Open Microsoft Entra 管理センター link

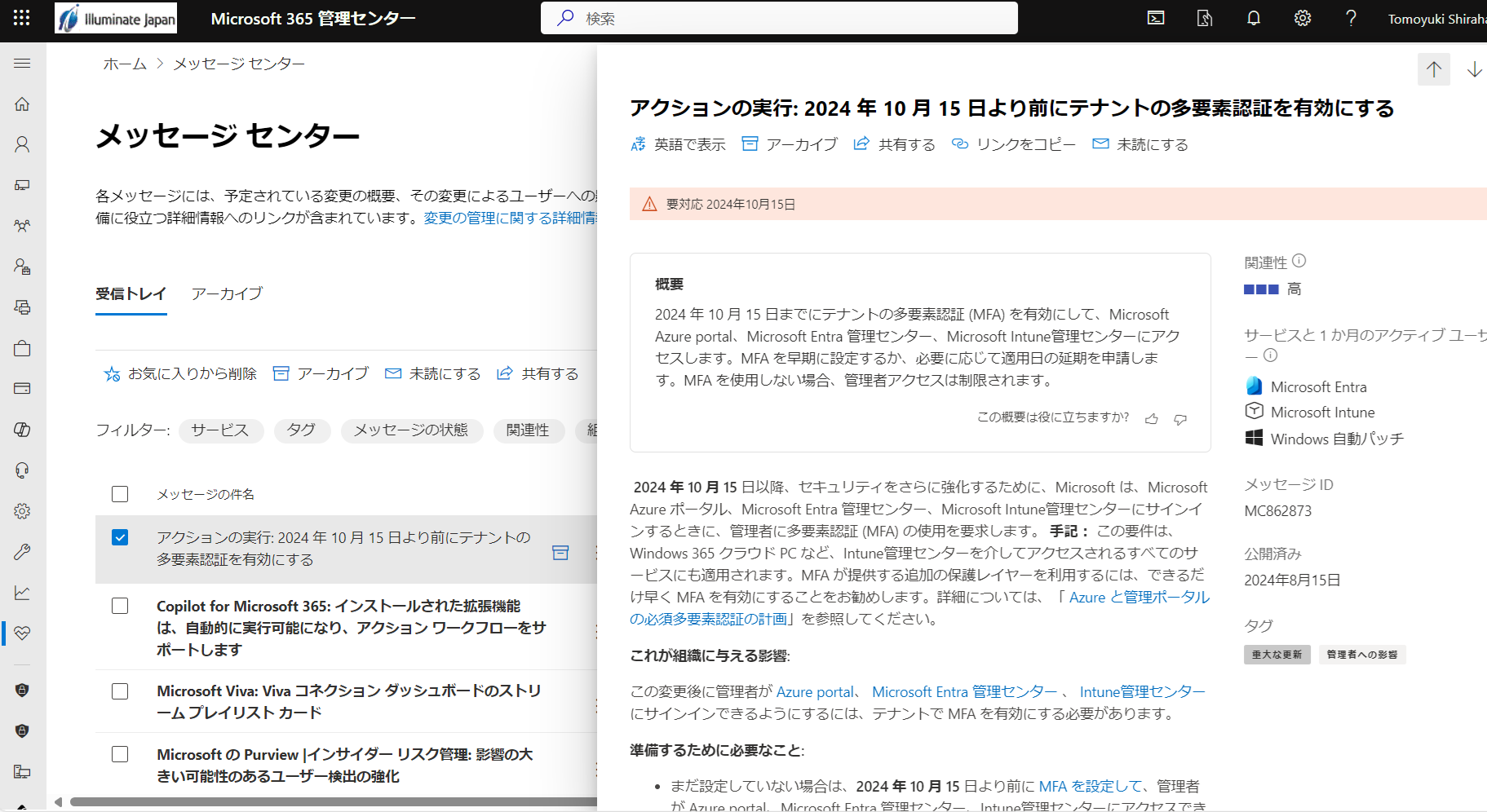[x=964, y=692]
